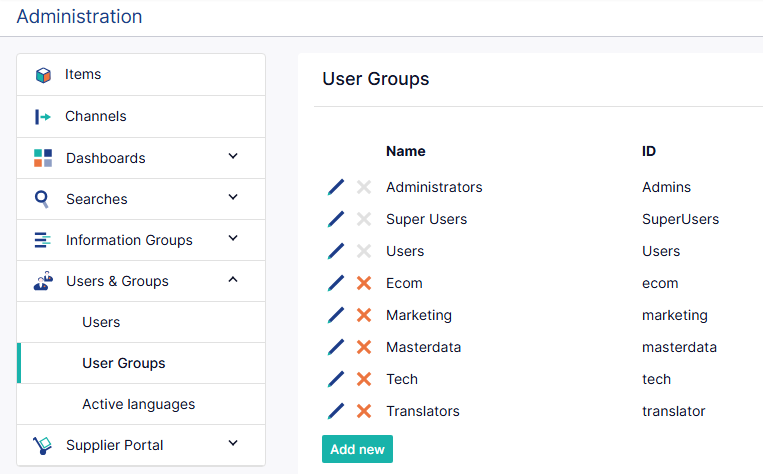
Task: Click the Searches magnifier icon
Action: (42, 199)
